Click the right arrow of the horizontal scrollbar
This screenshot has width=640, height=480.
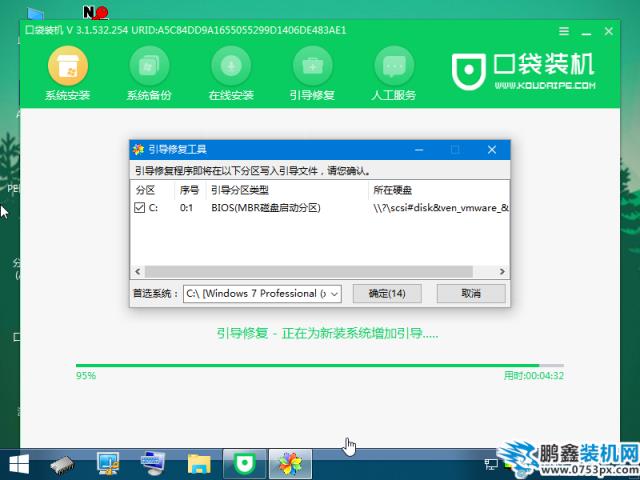click(x=502, y=271)
